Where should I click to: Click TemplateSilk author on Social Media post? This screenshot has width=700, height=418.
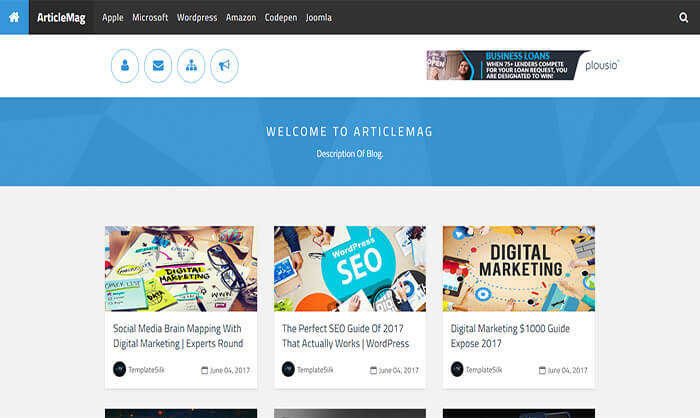pos(146,370)
